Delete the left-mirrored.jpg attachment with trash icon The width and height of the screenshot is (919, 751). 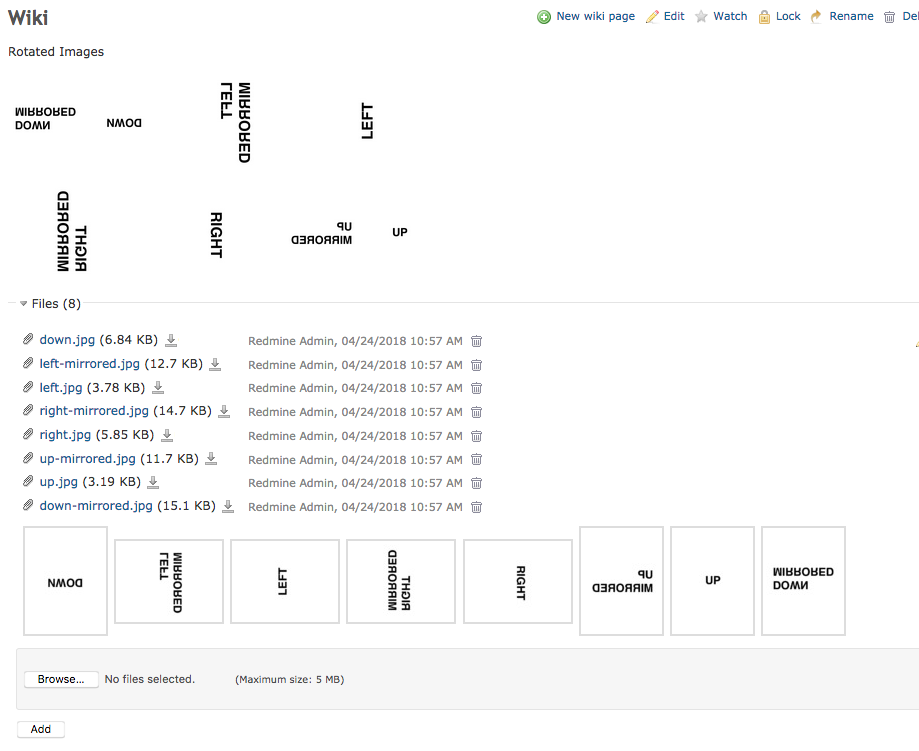coord(476,365)
